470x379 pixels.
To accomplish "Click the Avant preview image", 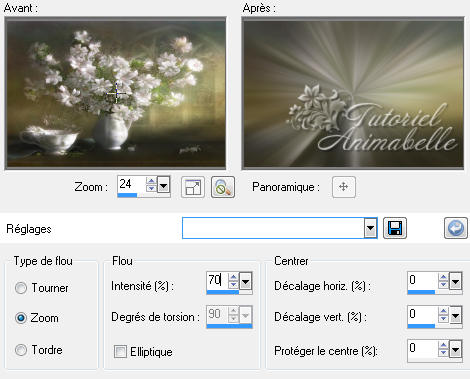I will point(115,93).
